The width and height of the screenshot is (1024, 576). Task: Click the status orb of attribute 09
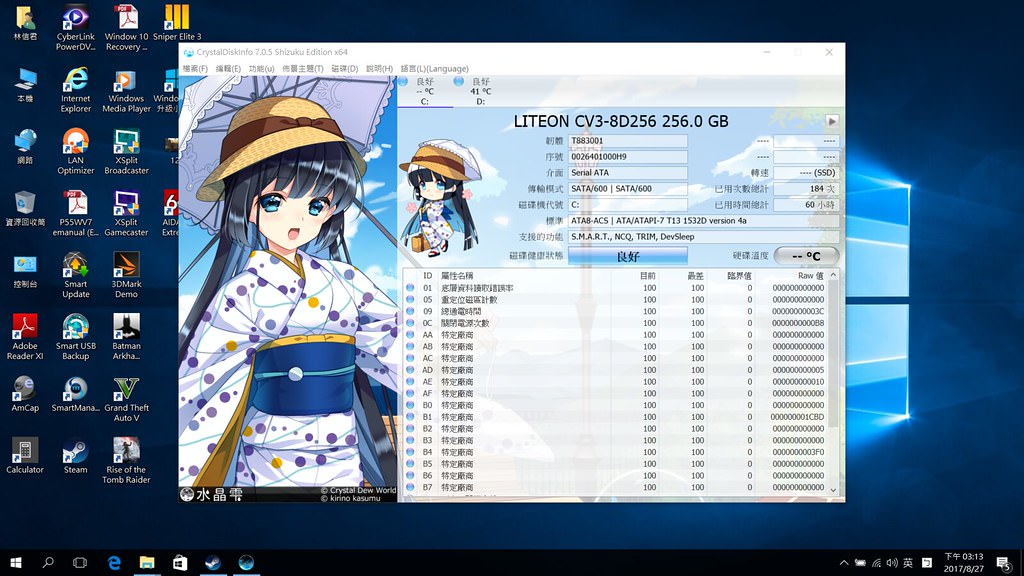coord(410,312)
